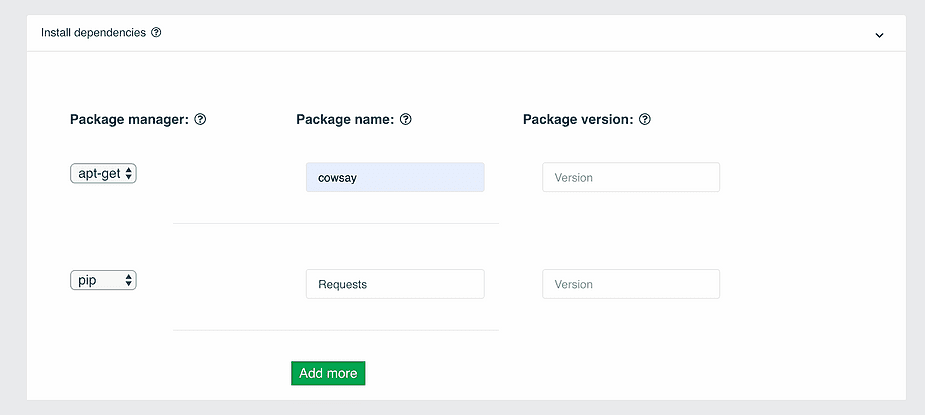Image resolution: width=925 pixels, height=415 pixels.
Task: Click the Package version column label
Action: (x=578, y=120)
